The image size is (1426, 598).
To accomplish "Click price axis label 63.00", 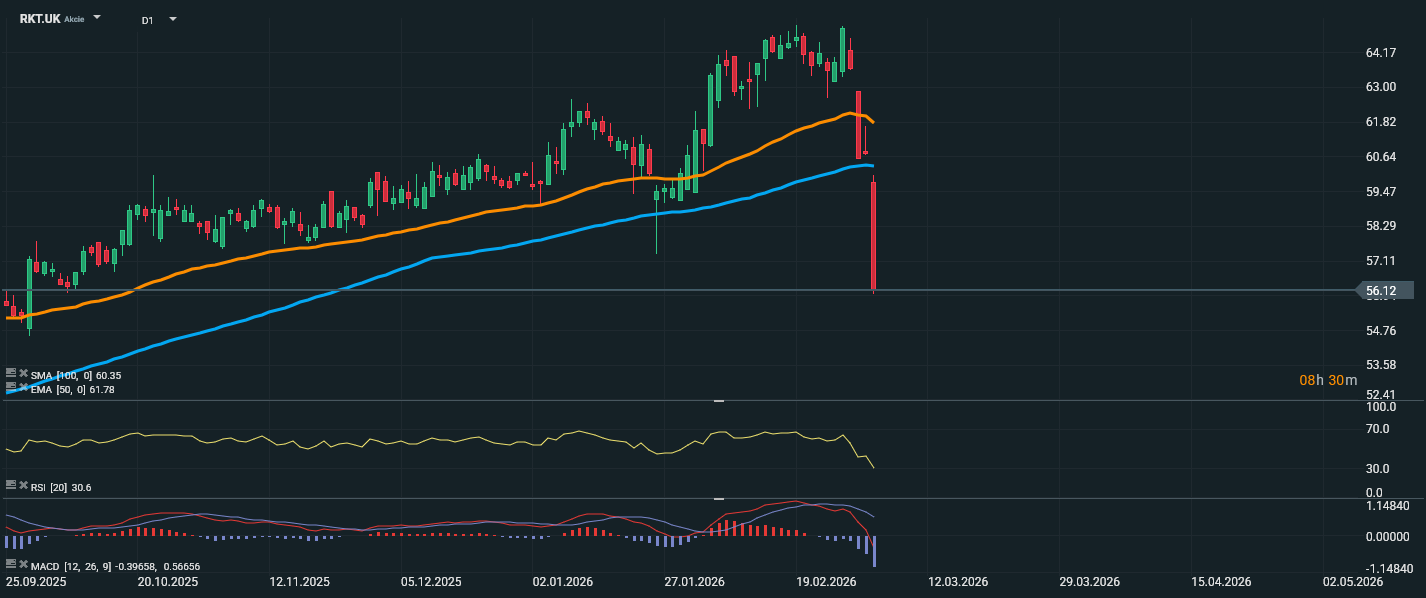I will coord(1381,87).
